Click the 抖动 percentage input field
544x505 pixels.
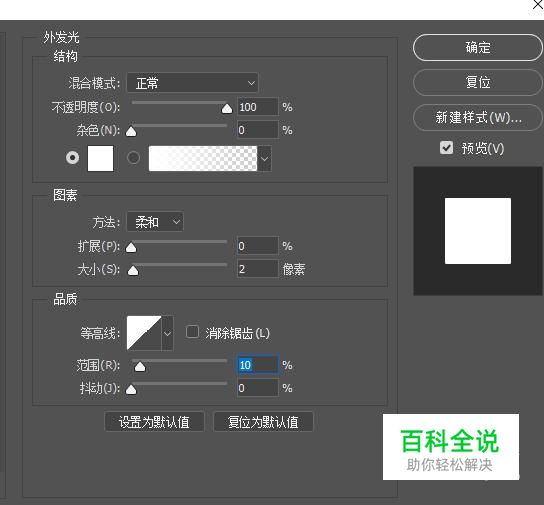click(258, 388)
